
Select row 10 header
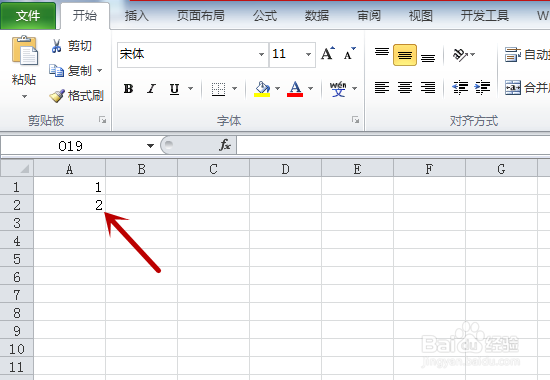[17, 349]
